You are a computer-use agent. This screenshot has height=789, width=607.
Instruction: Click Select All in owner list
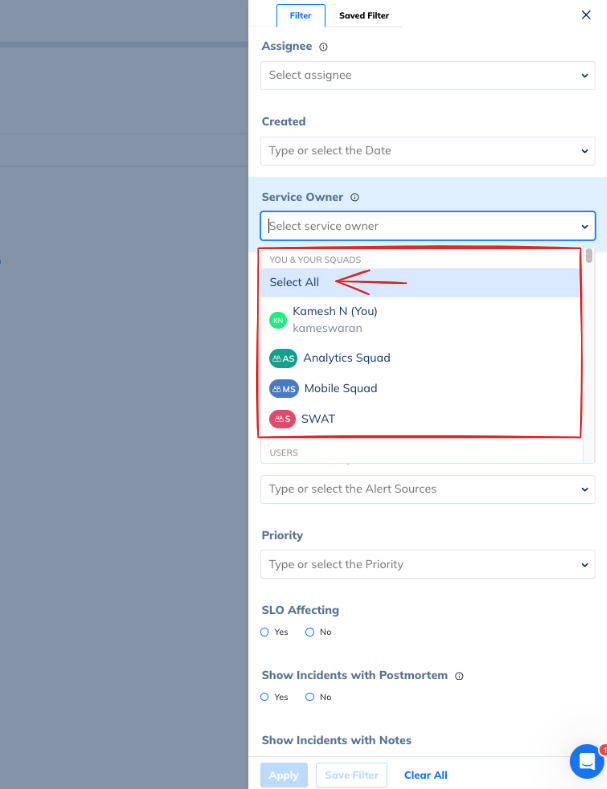(x=294, y=282)
